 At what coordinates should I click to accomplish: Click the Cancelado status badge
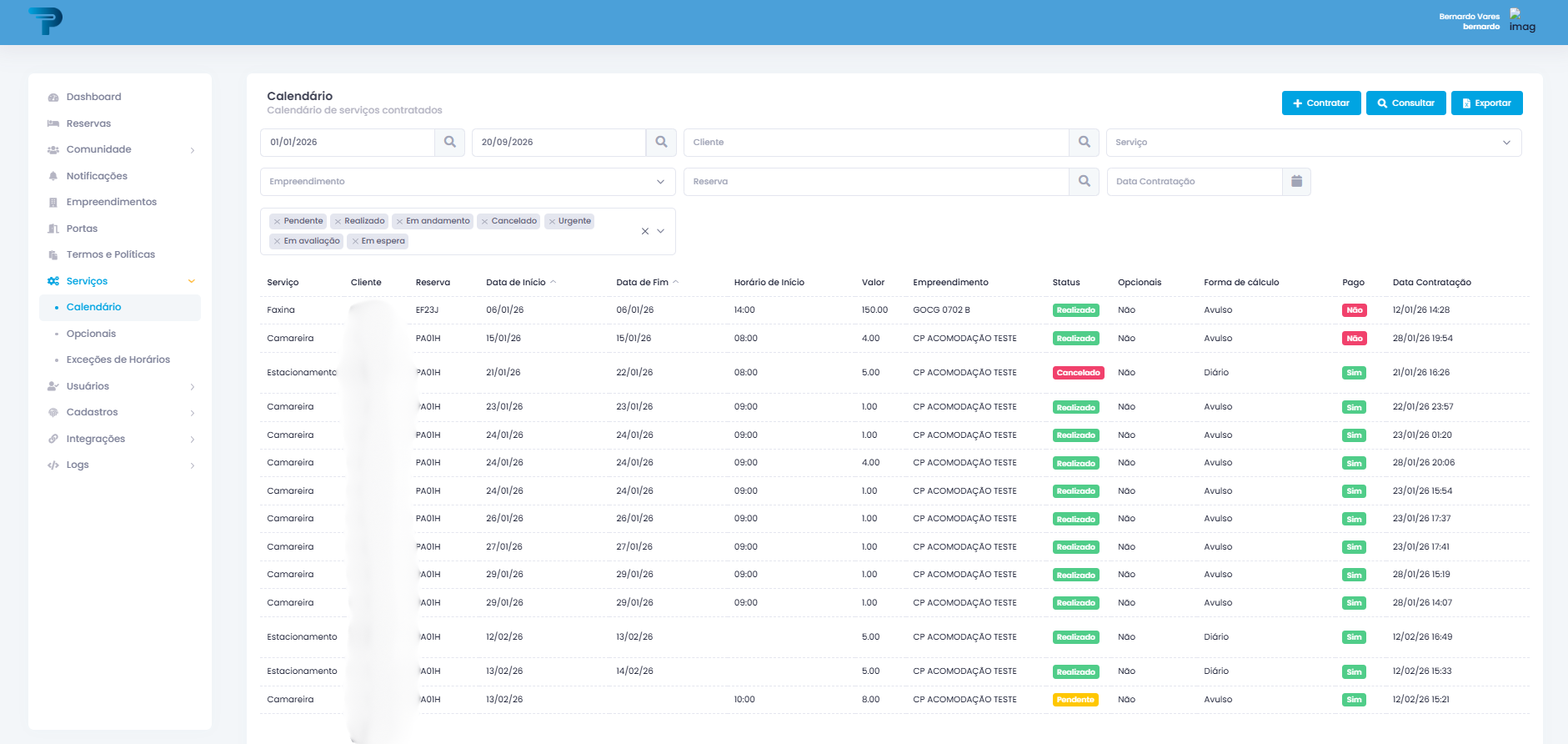[x=1078, y=373]
